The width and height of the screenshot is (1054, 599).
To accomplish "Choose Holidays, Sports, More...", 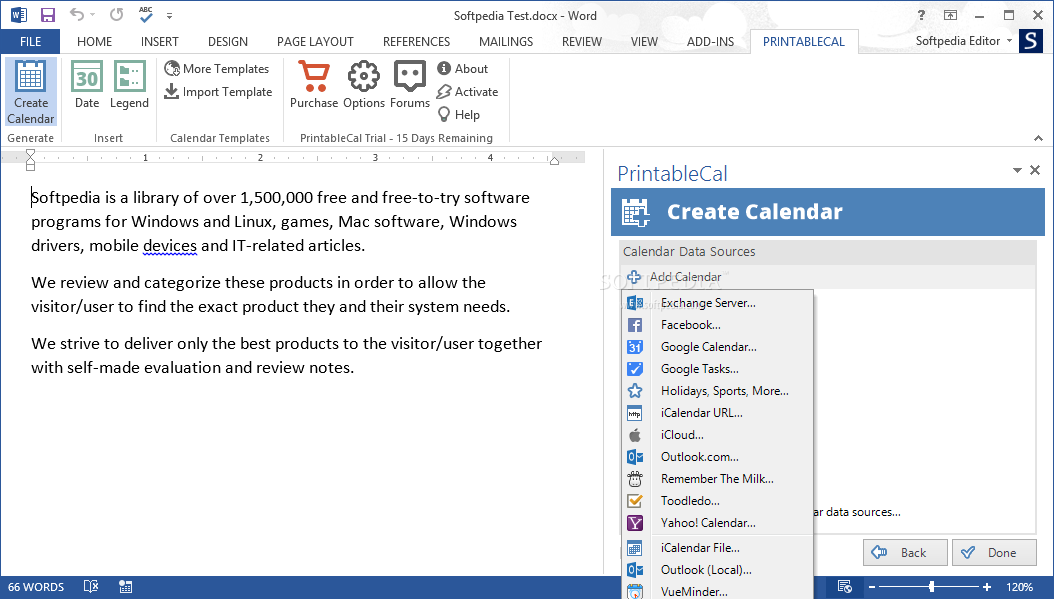I will click(717, 391).
